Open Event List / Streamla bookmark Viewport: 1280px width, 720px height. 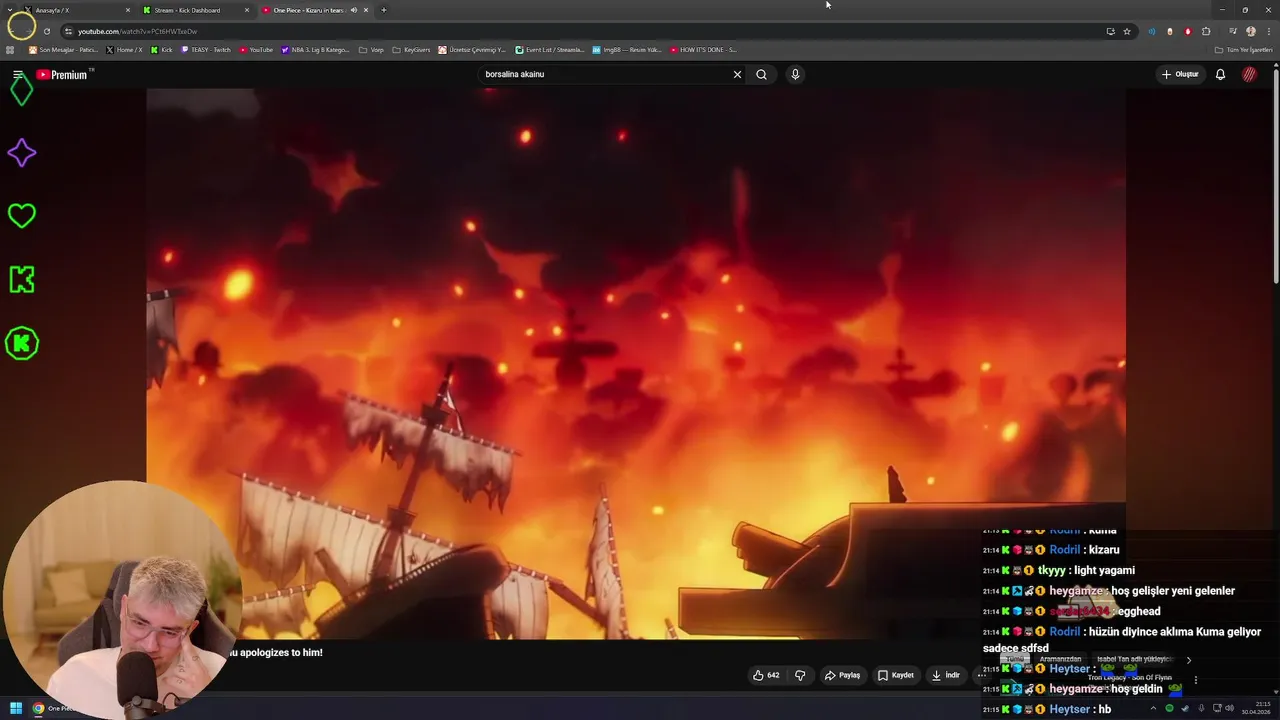pos(550,49)
